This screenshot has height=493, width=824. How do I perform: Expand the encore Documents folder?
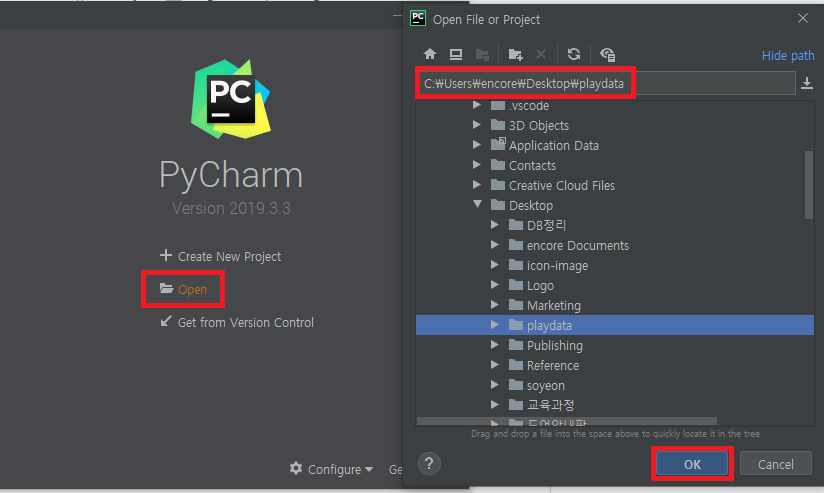495,244
